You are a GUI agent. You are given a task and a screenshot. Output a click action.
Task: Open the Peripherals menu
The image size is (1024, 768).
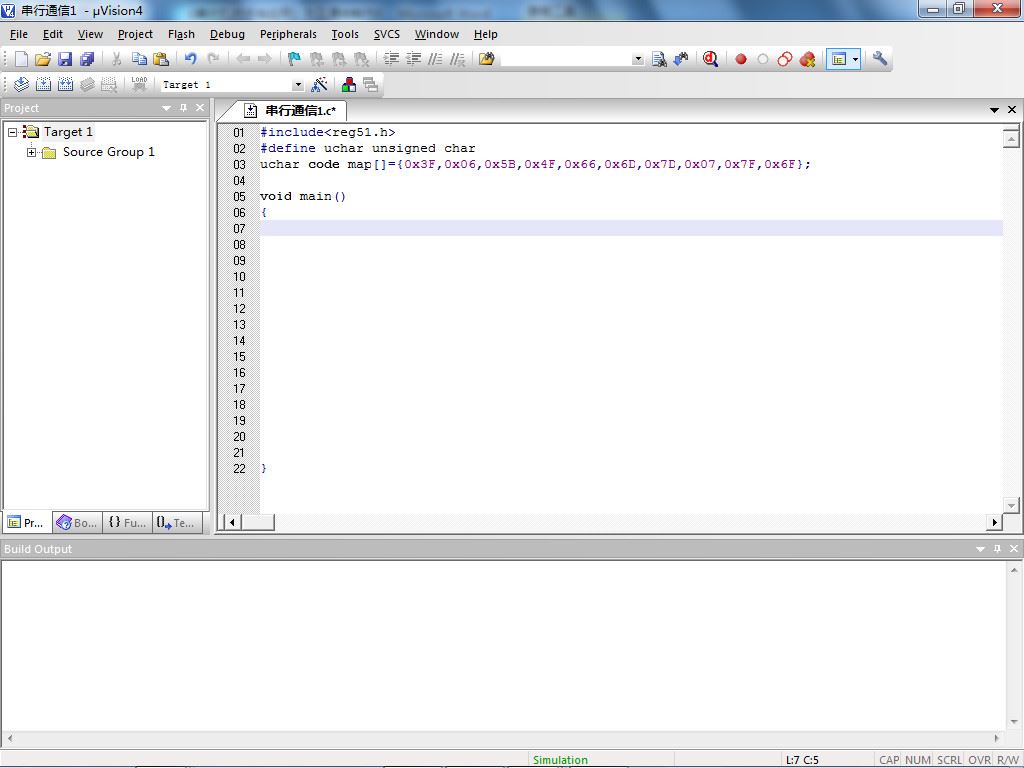pos(288,34)
